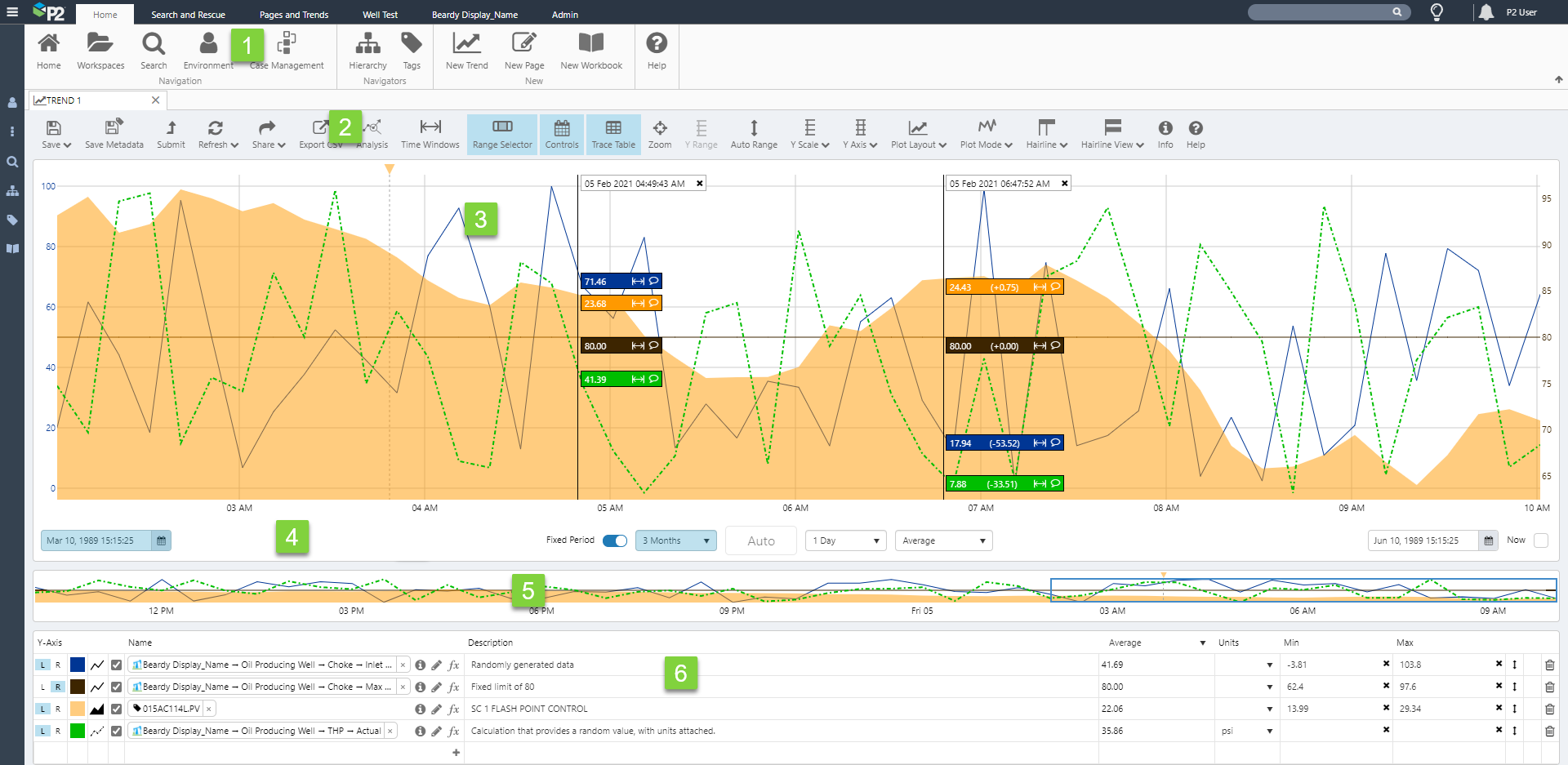This screenshot has height=765, width=1568.
Task: Switch to the Well Test tab
Action: point(380,15)
